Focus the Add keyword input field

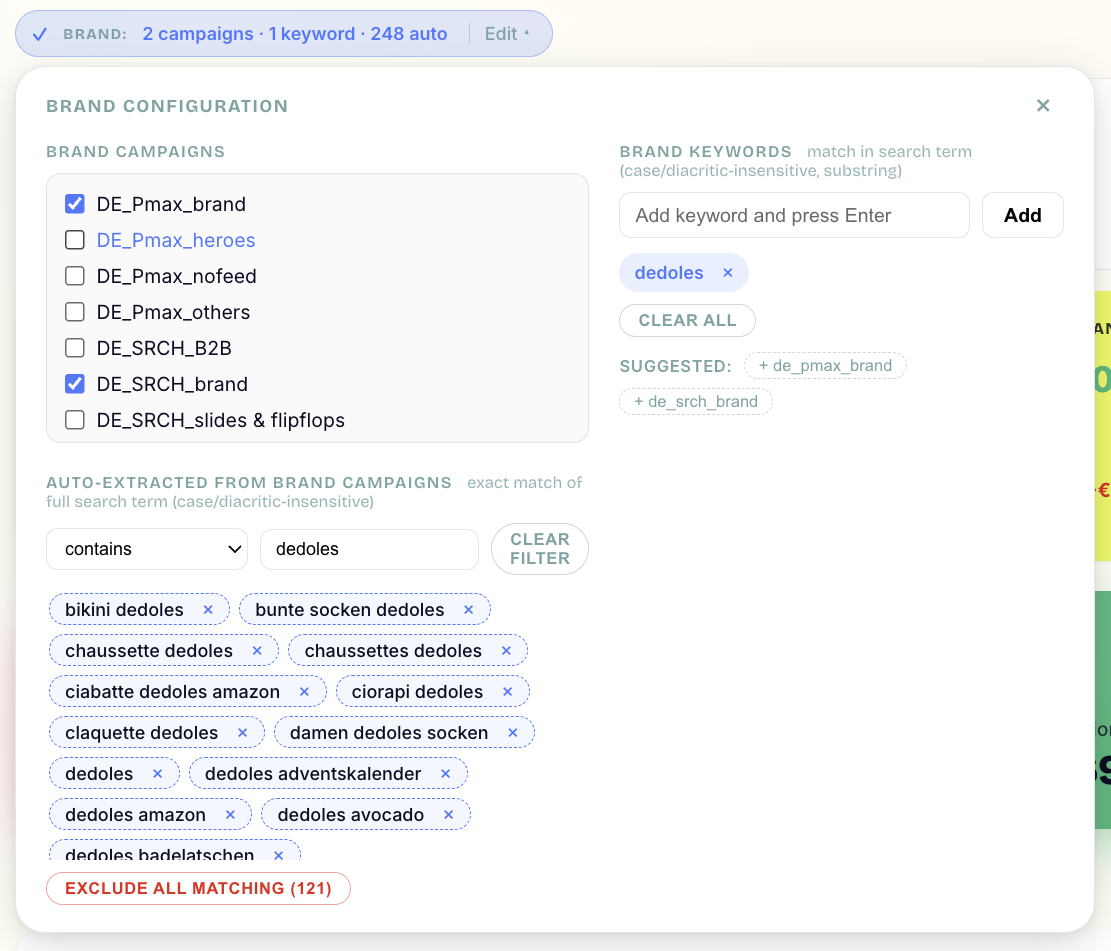pos(794,215)
